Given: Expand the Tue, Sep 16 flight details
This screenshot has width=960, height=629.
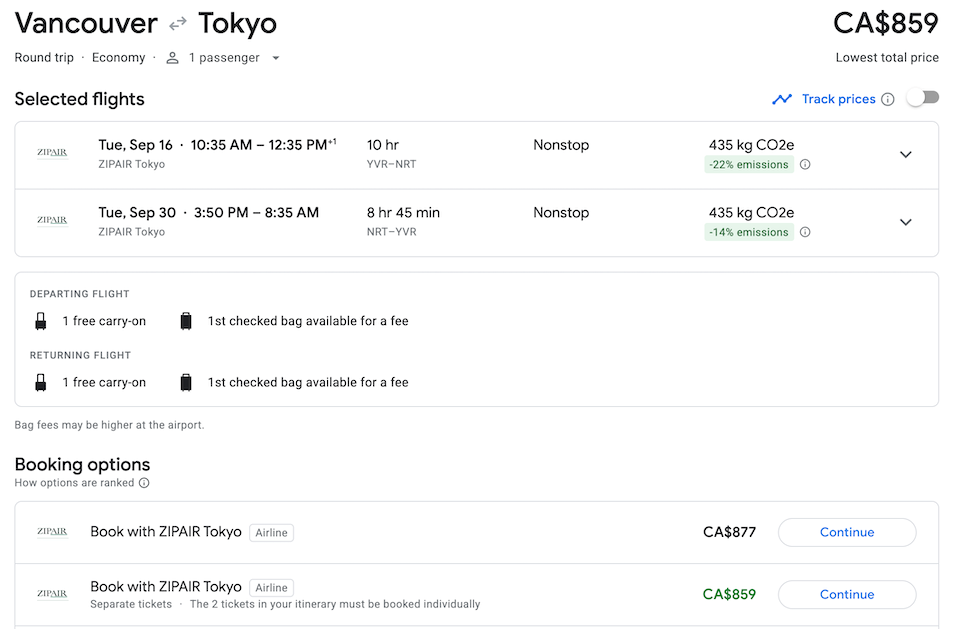Looking at the screenshot, I should (x=906, y=154).
